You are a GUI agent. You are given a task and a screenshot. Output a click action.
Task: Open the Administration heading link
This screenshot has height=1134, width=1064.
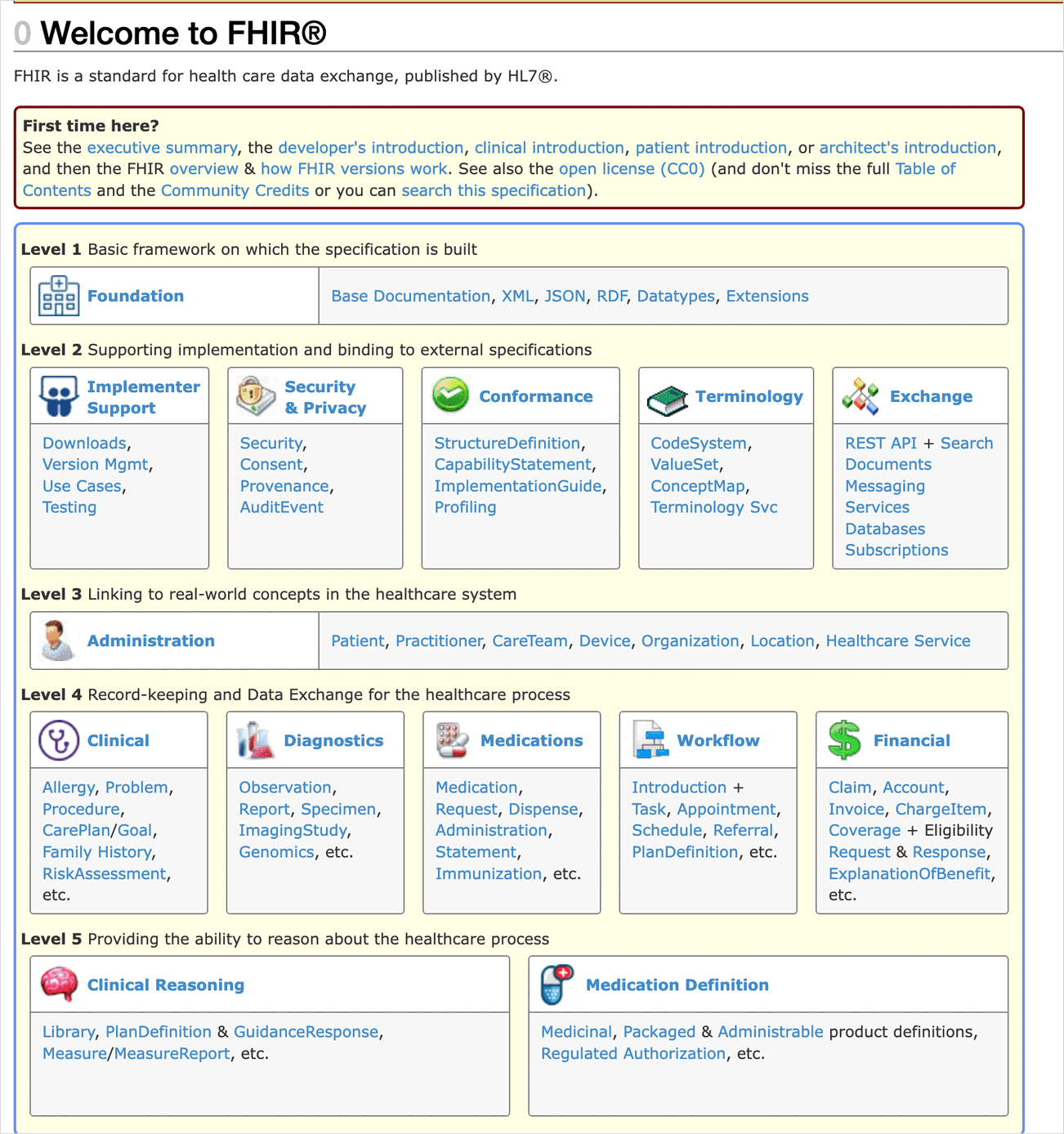(151, 641)
